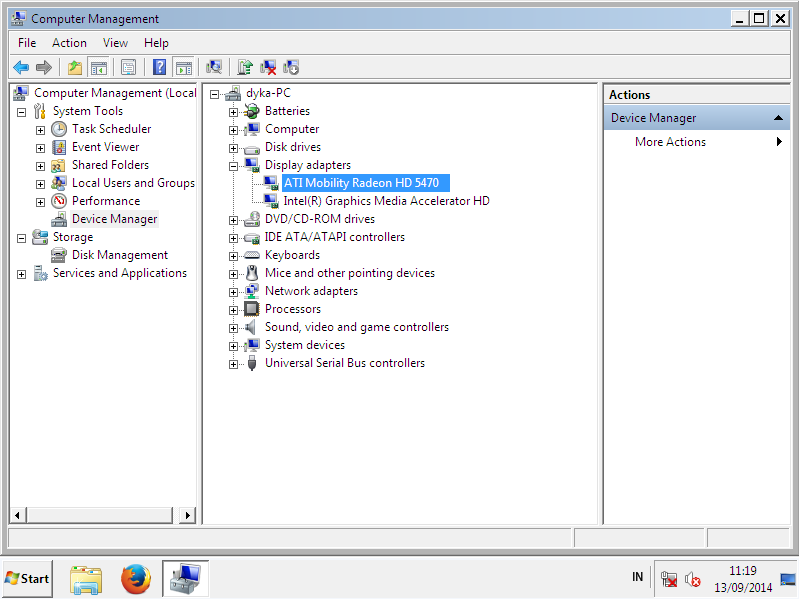Select Intel(R) Graphics Media Accelerator HD
Image resolution: width=799 pixels, height=599 pixels.
[x=386, y=201]
